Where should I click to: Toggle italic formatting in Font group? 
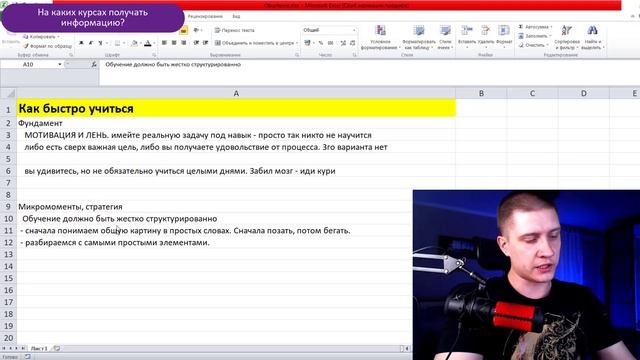point(91,43)
